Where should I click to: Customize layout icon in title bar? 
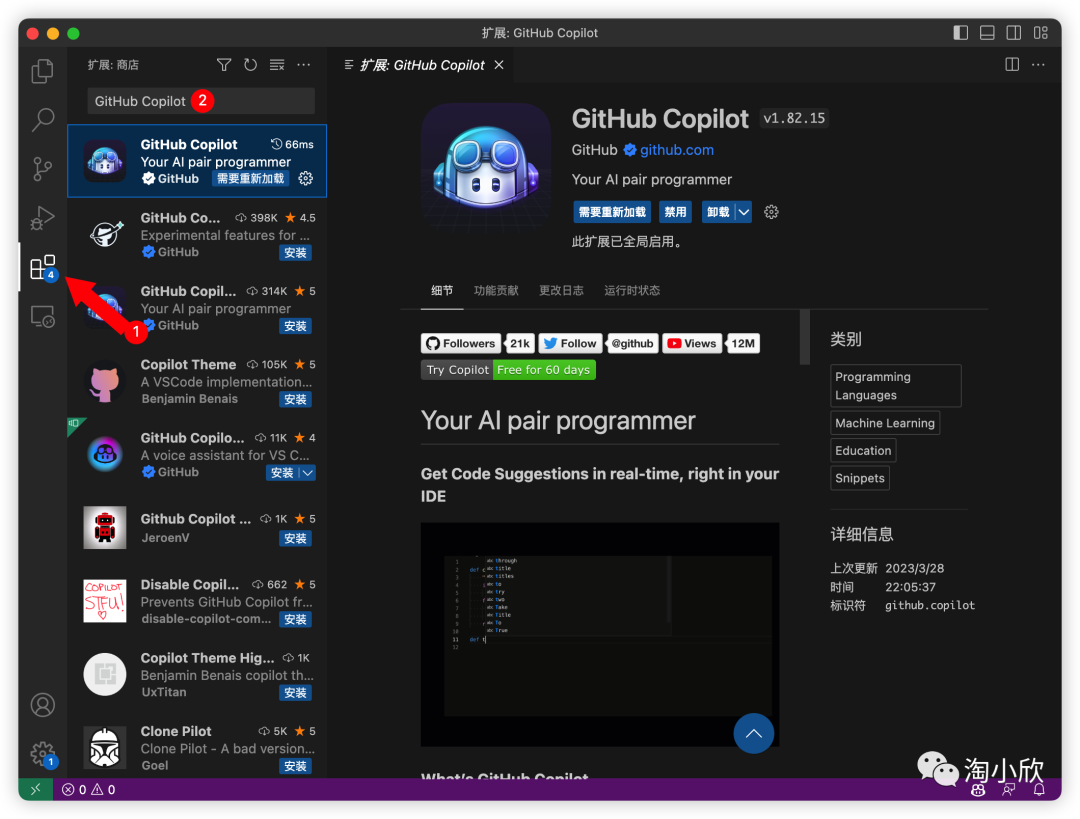click(x=1041, y=32)
